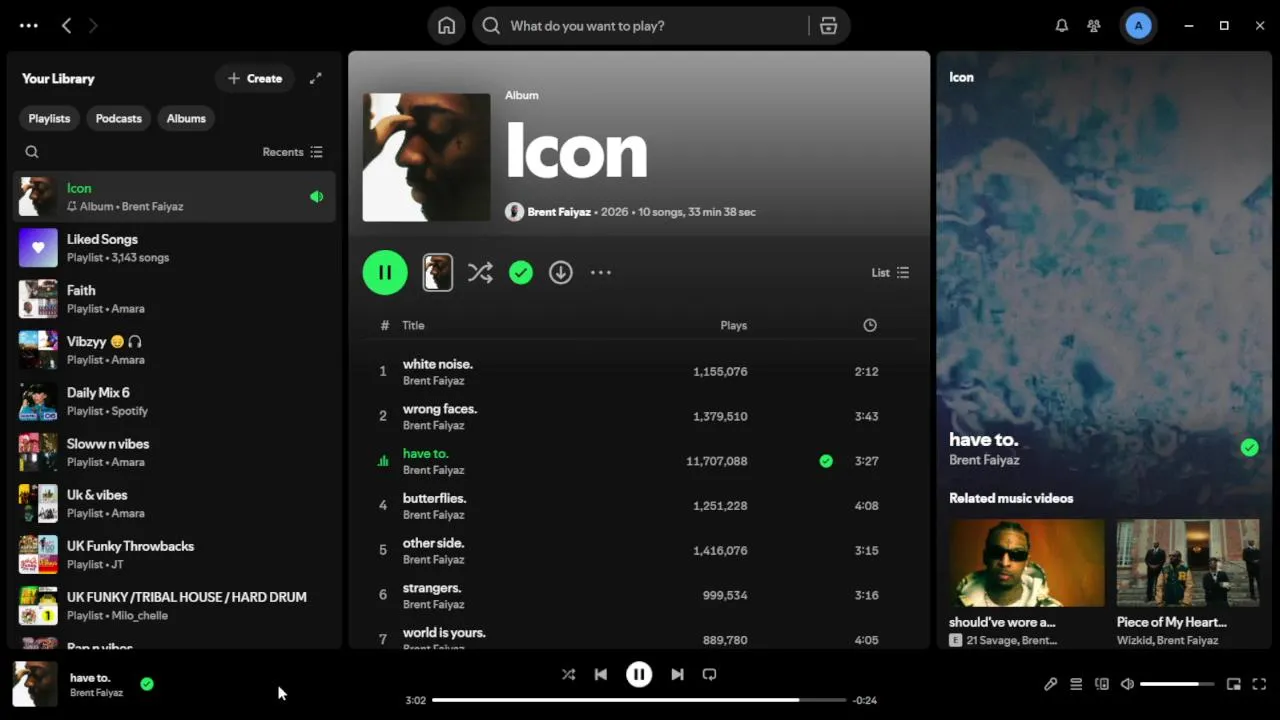The width and height of the screenshot is (1280, 720).
Task: Open the Vibzyy playlist
Action: [x=174, y=350]
